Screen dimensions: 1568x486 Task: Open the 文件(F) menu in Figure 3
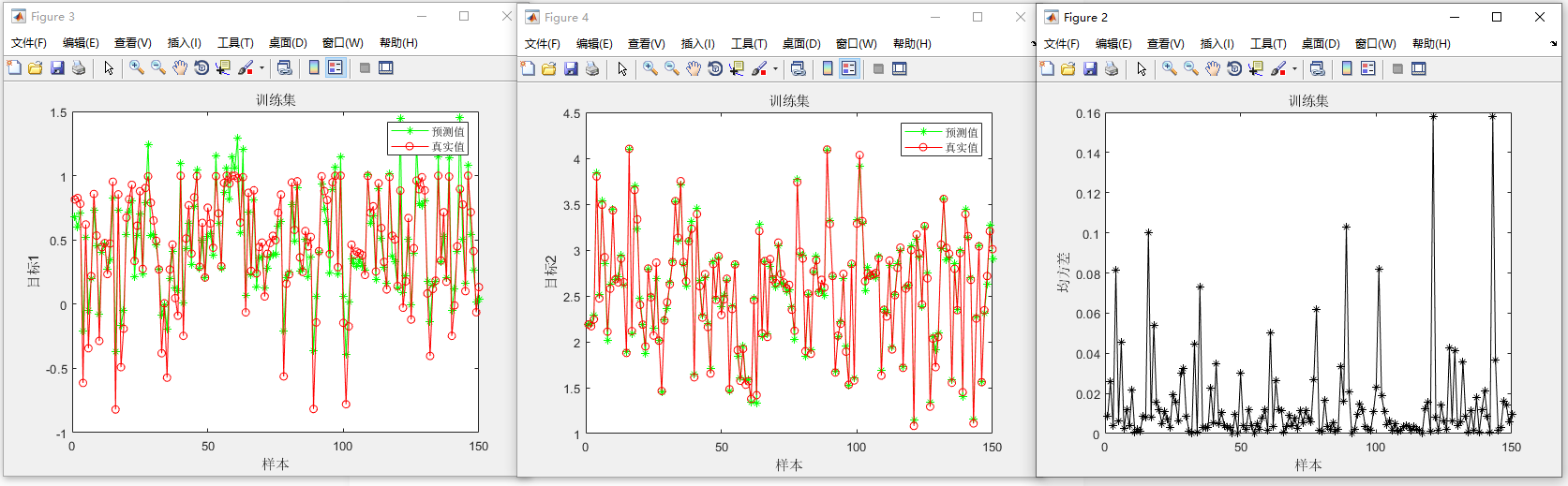pos(29,43)
